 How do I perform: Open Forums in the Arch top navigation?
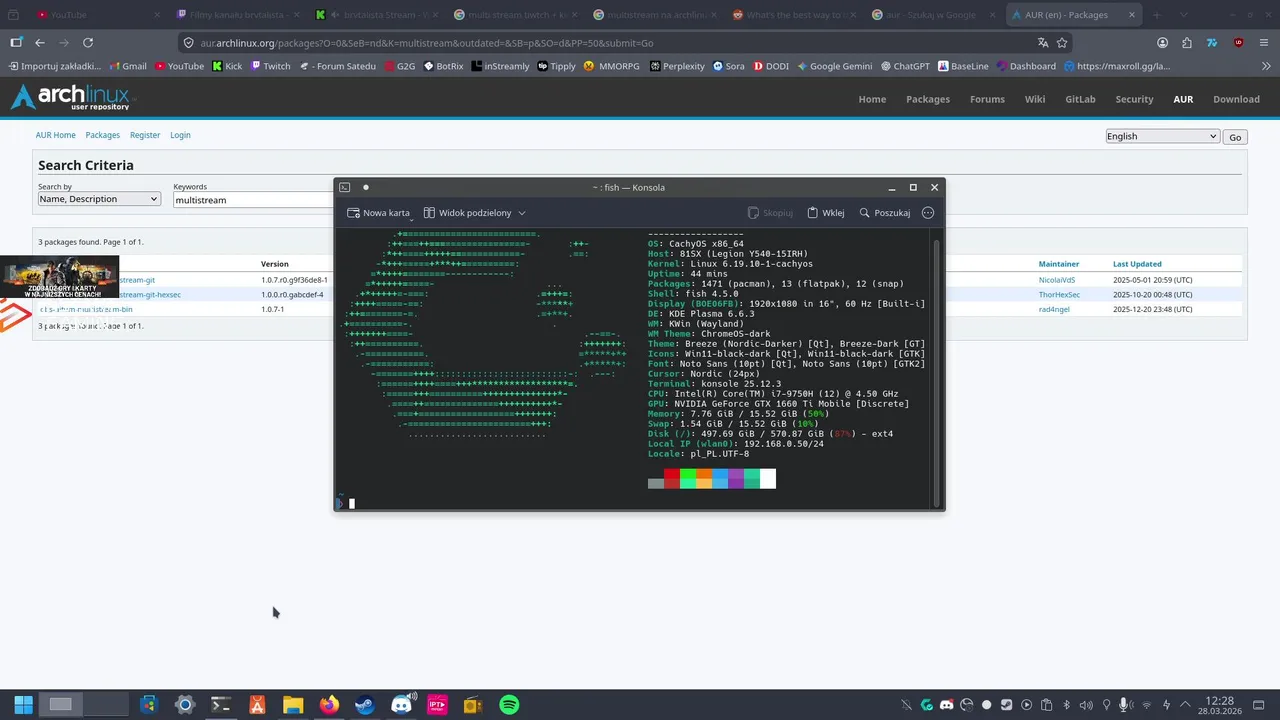tap(987, 99)
